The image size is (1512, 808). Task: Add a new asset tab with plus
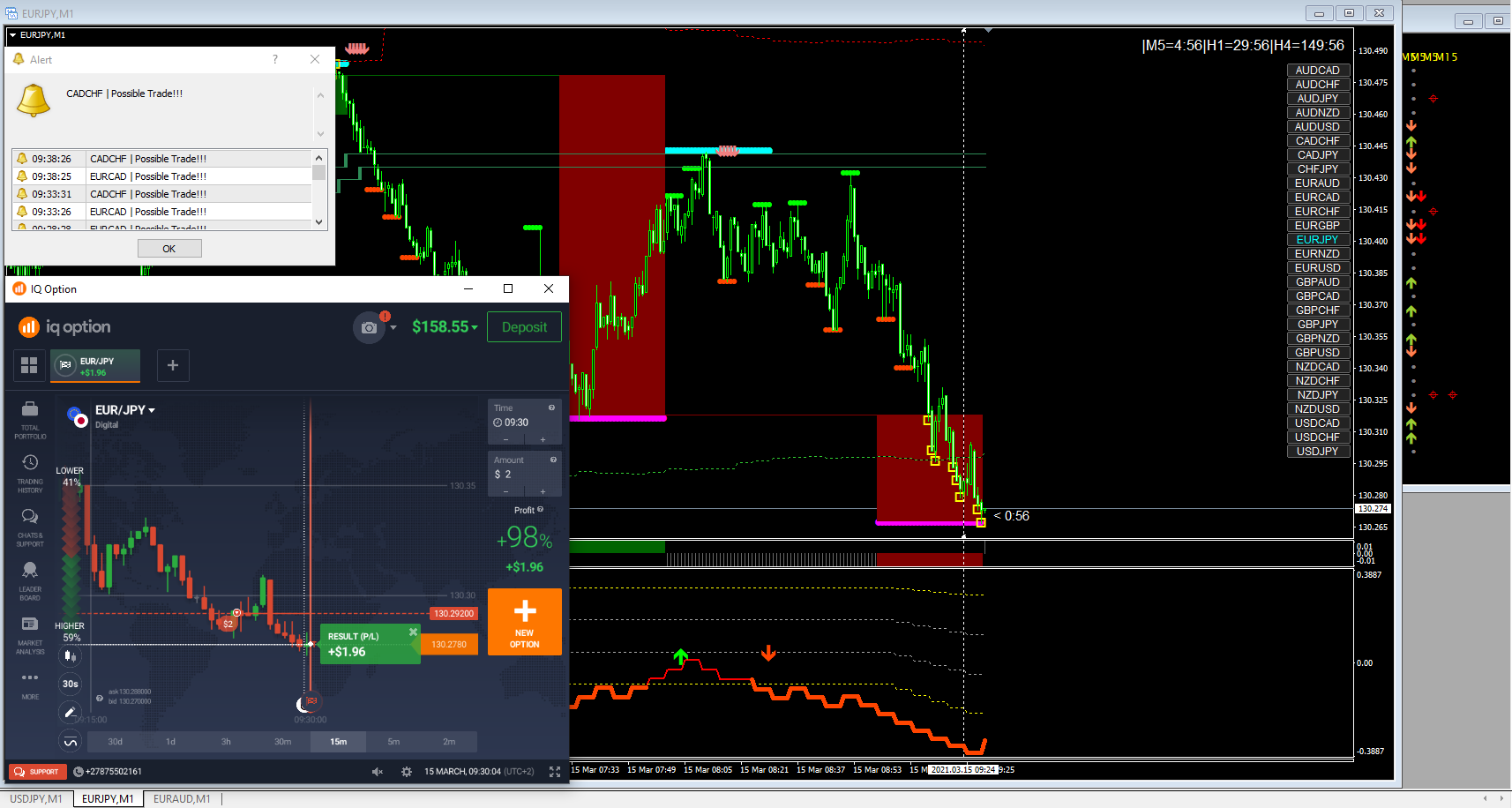[173, 365]
